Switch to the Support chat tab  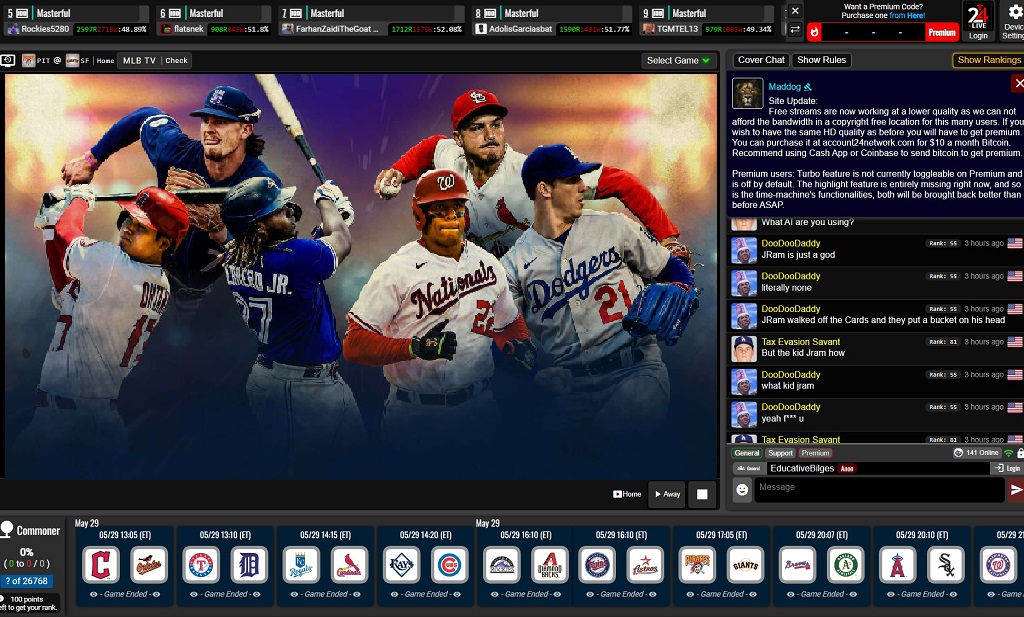coord(780,453)
